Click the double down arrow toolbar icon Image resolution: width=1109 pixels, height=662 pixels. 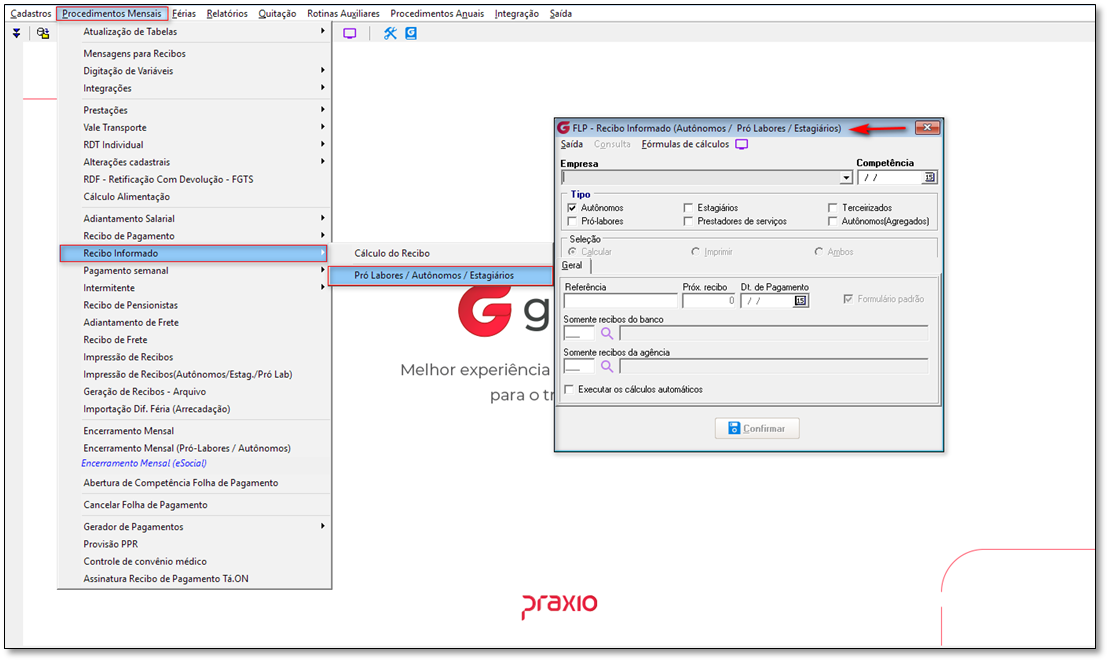[x=16, y=33]
